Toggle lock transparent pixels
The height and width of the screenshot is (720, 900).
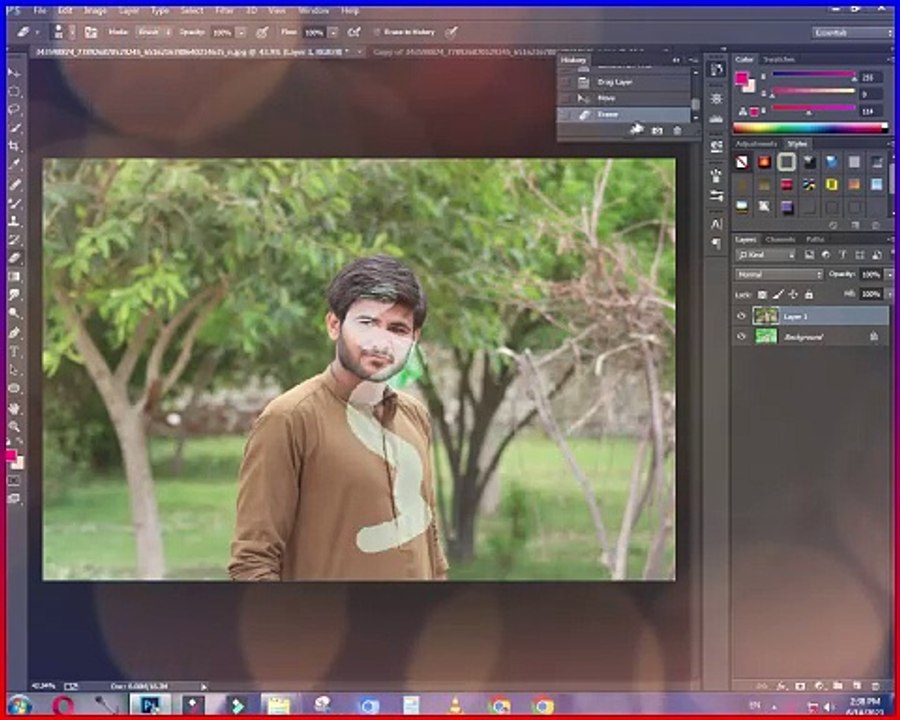(762, 295)
